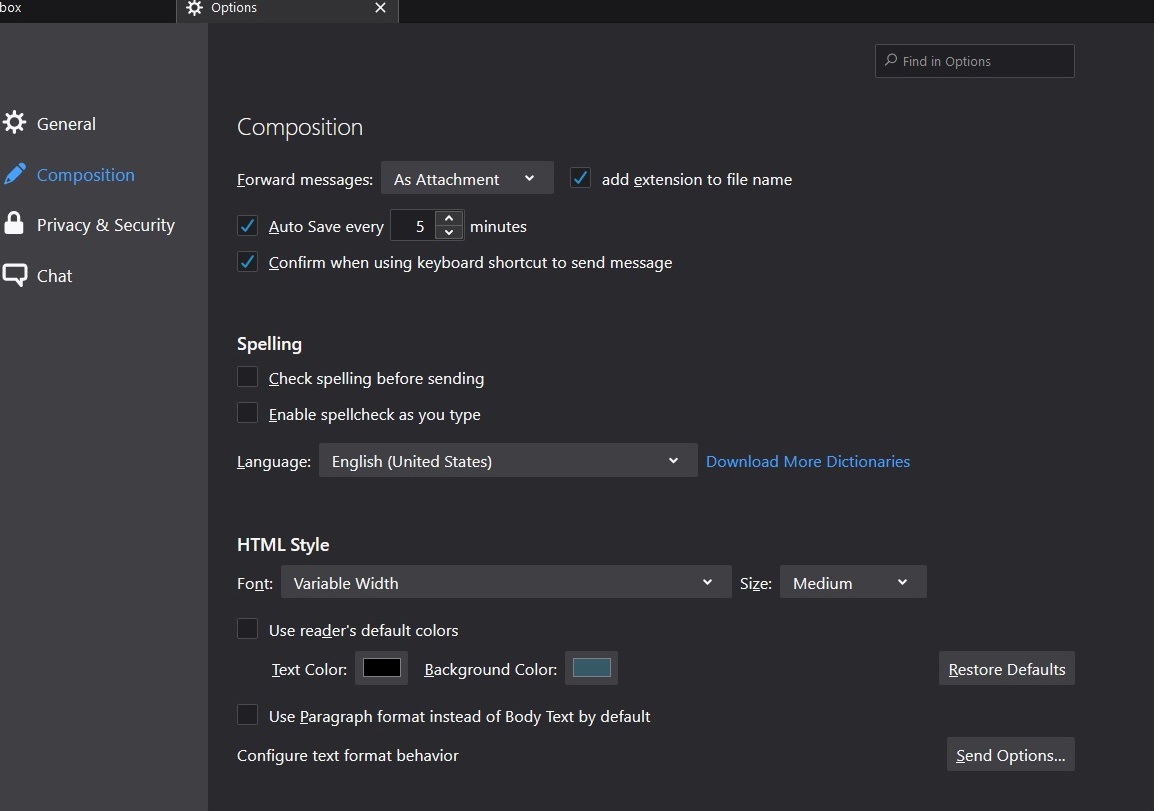Increase Auto Save minutes with up arrow
Viewport: 1165px width, 811px height.
450,219
